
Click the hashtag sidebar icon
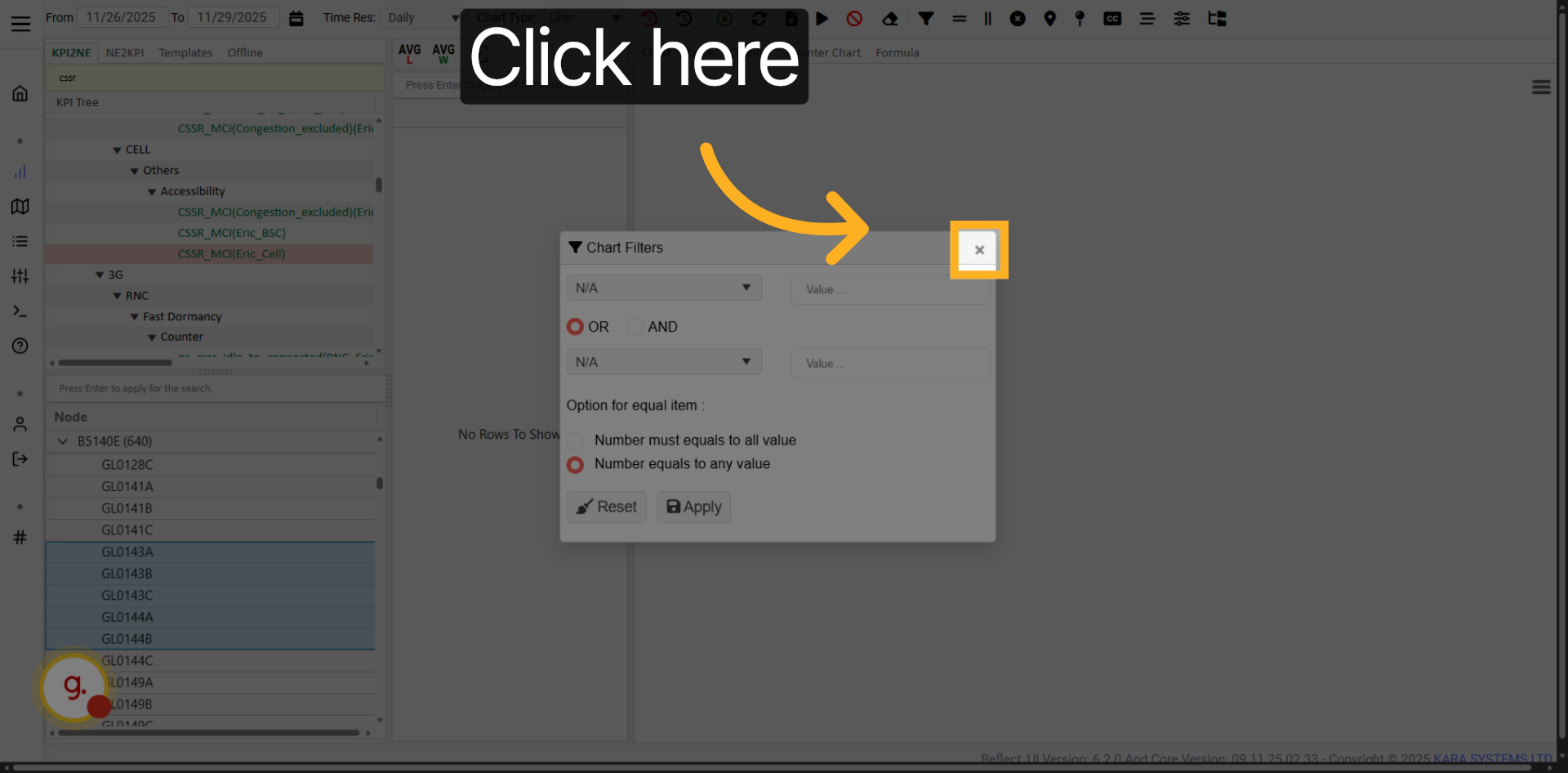tap(20, 537)
